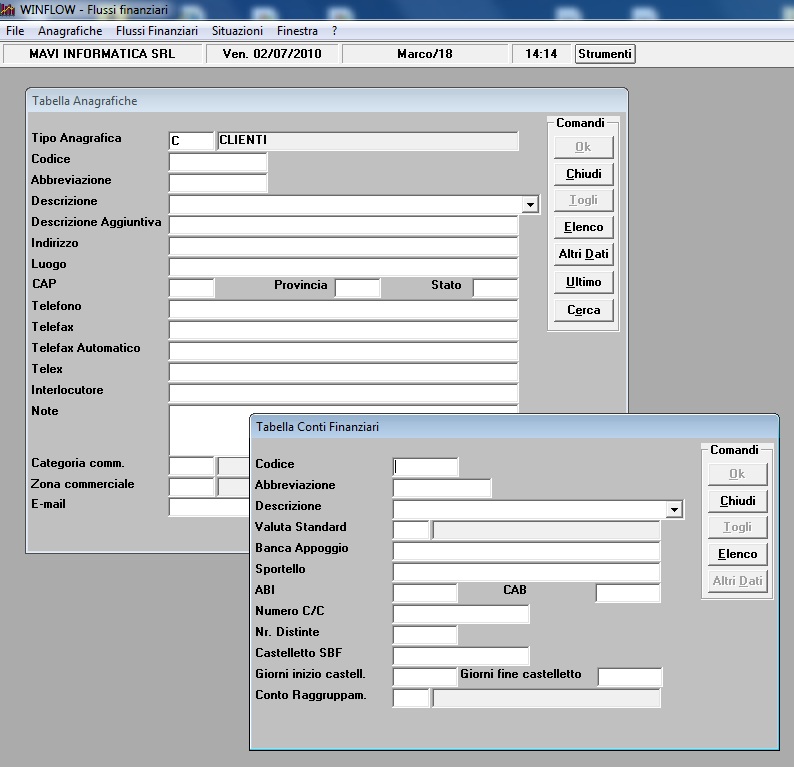Click Ok in Tabella Anagrafiche
Viewport: 794px width, 767px height.
click(583, 147)
